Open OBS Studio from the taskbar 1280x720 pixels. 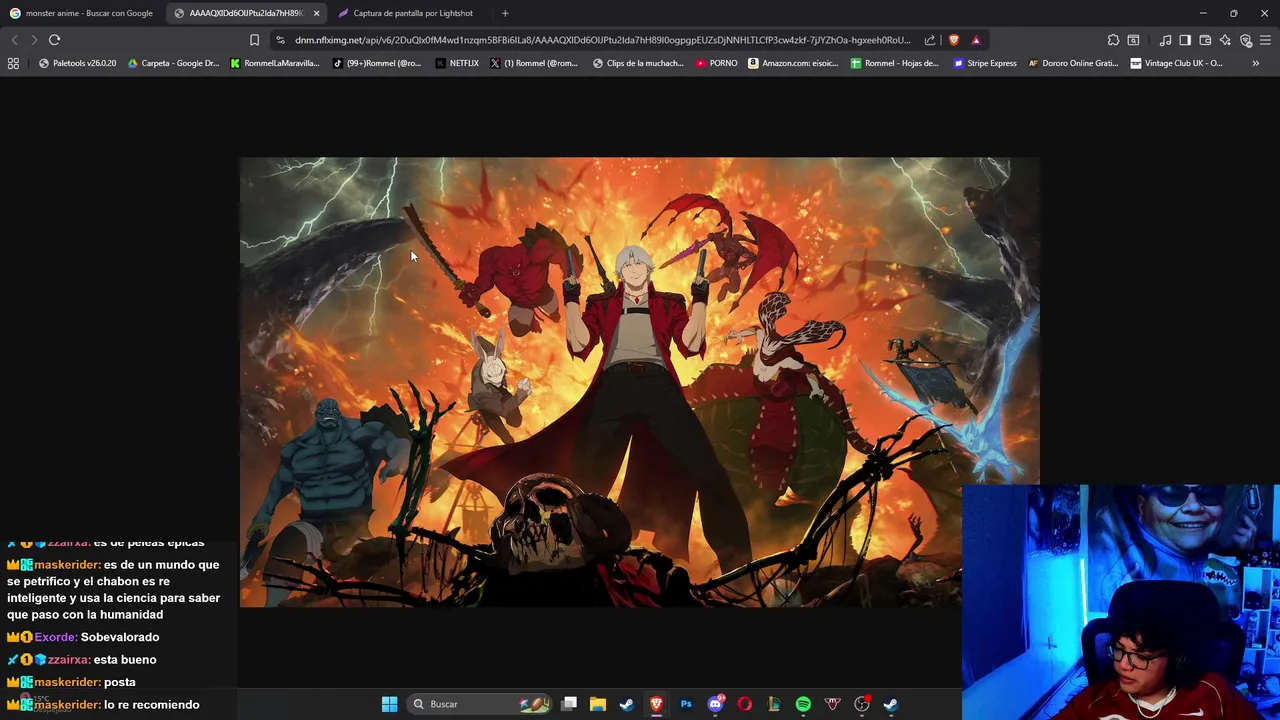(862, 704)
